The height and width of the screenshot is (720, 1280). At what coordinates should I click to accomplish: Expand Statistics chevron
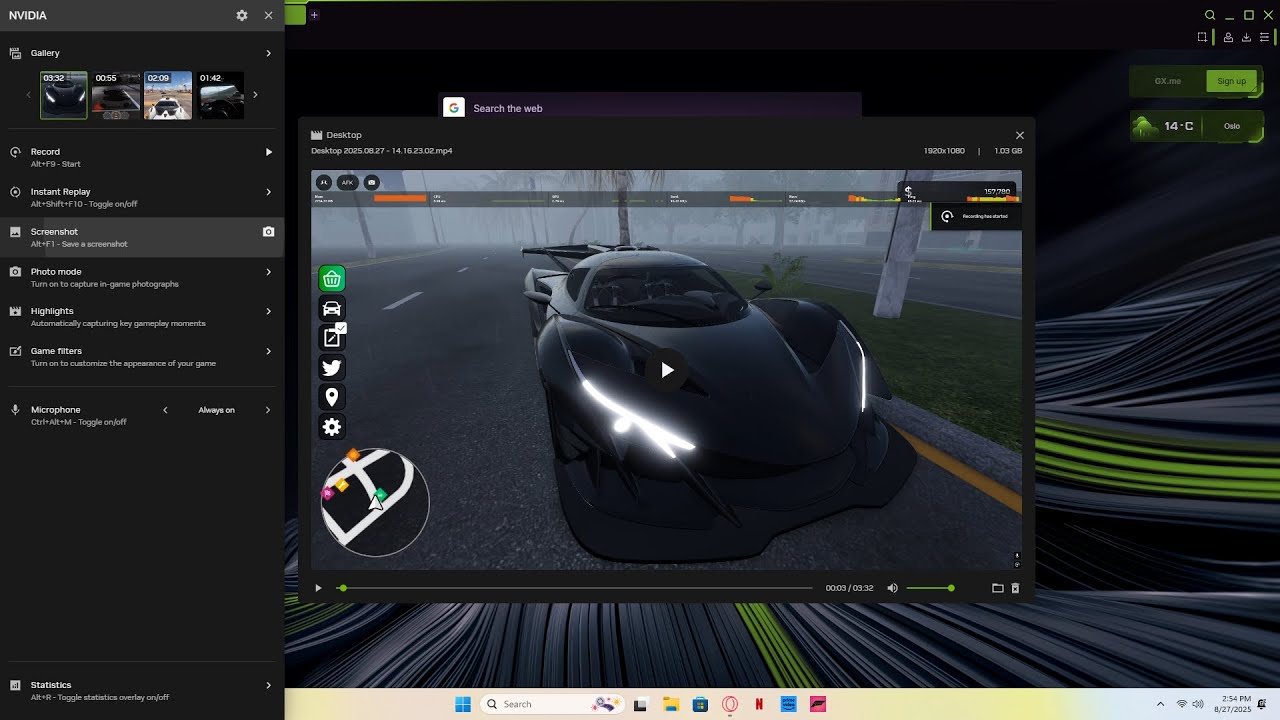pos(268,685)
